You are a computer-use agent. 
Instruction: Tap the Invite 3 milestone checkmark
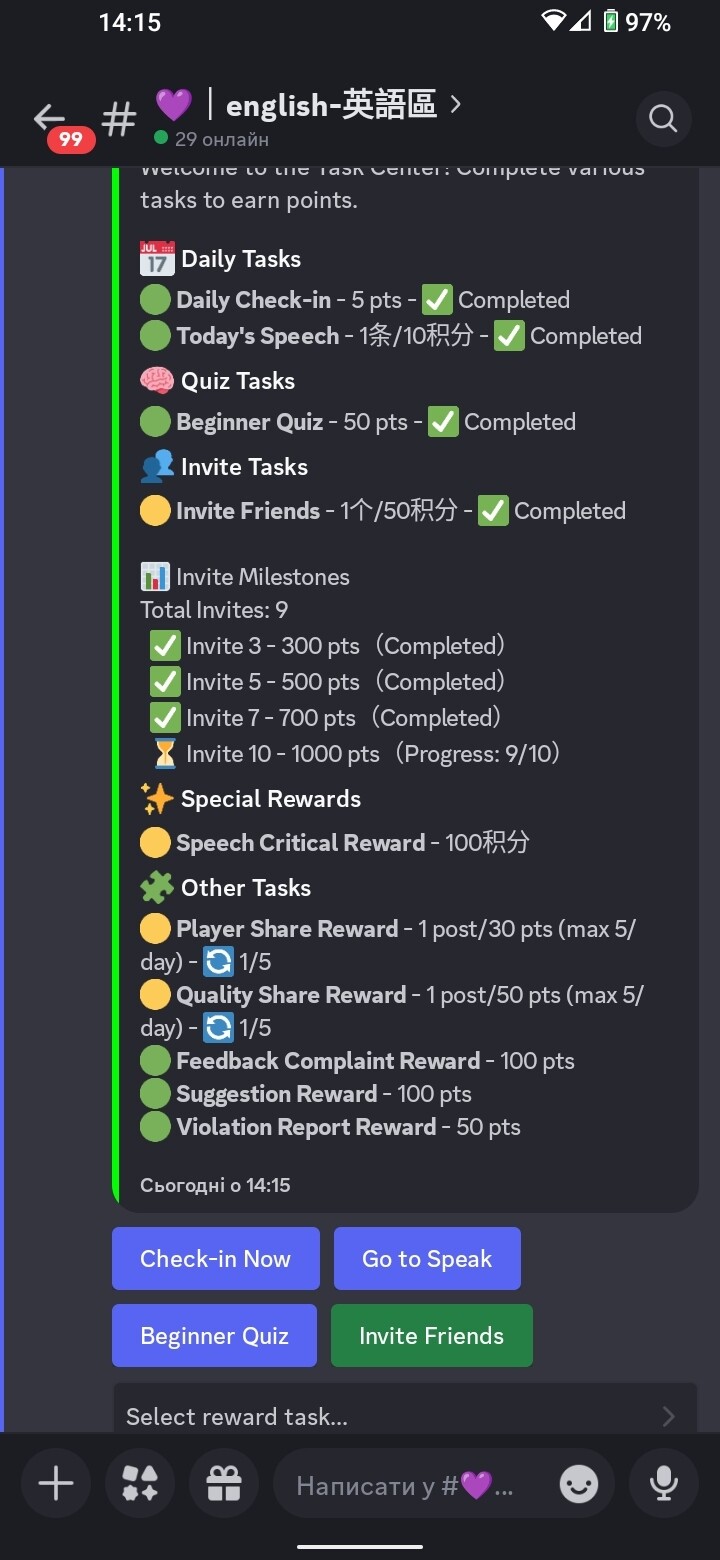tap(164, 646)
